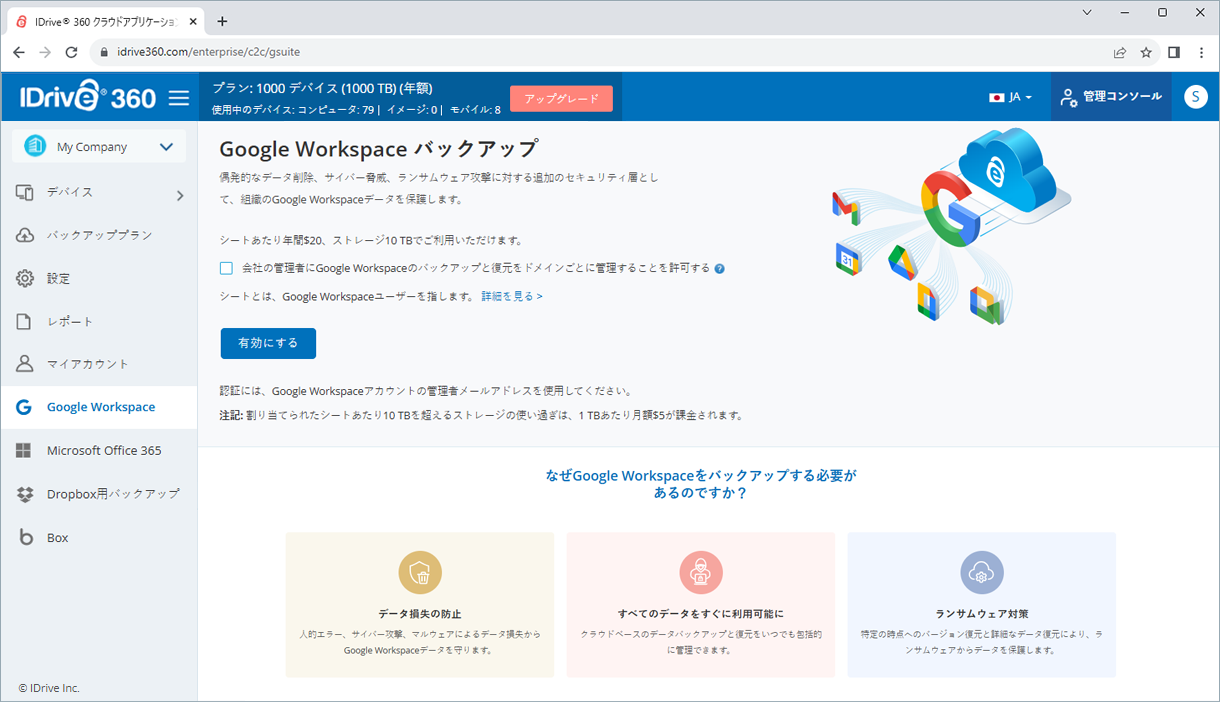1220x702 pixels.
Task: Open the Devices sidebar icon
Action: 25,192
